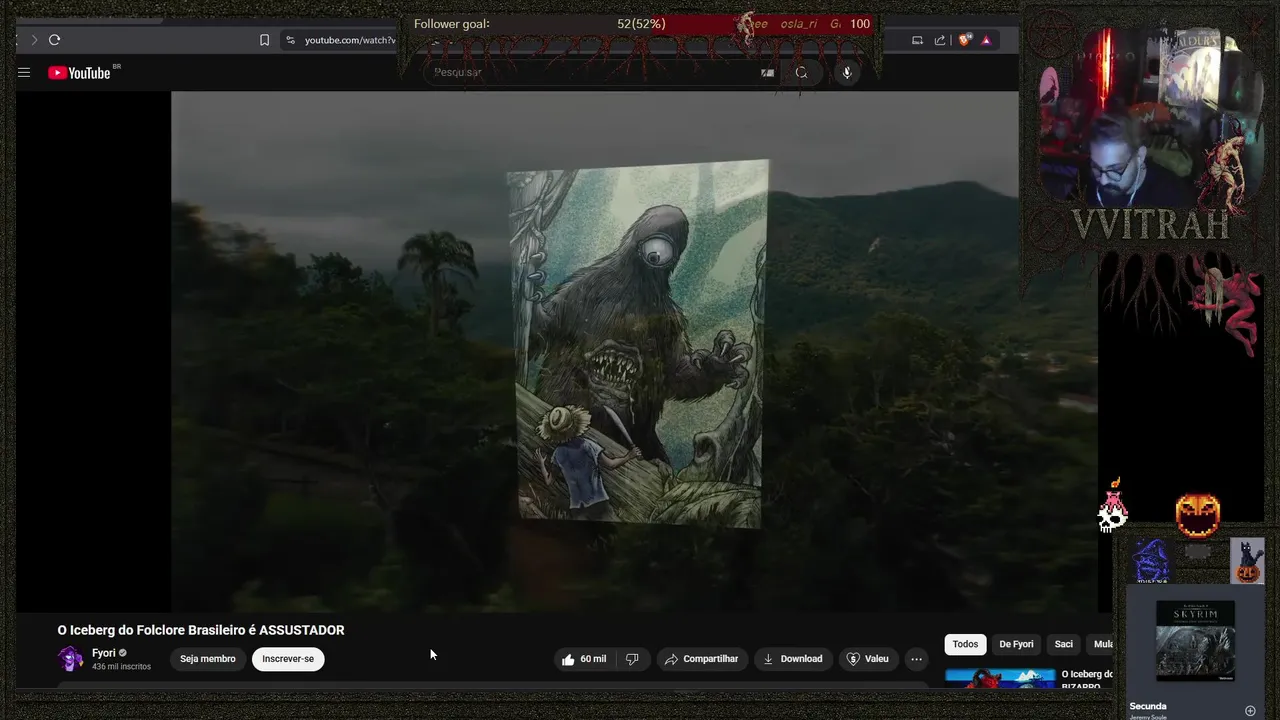Click the Download button

(x=793, y=659)
